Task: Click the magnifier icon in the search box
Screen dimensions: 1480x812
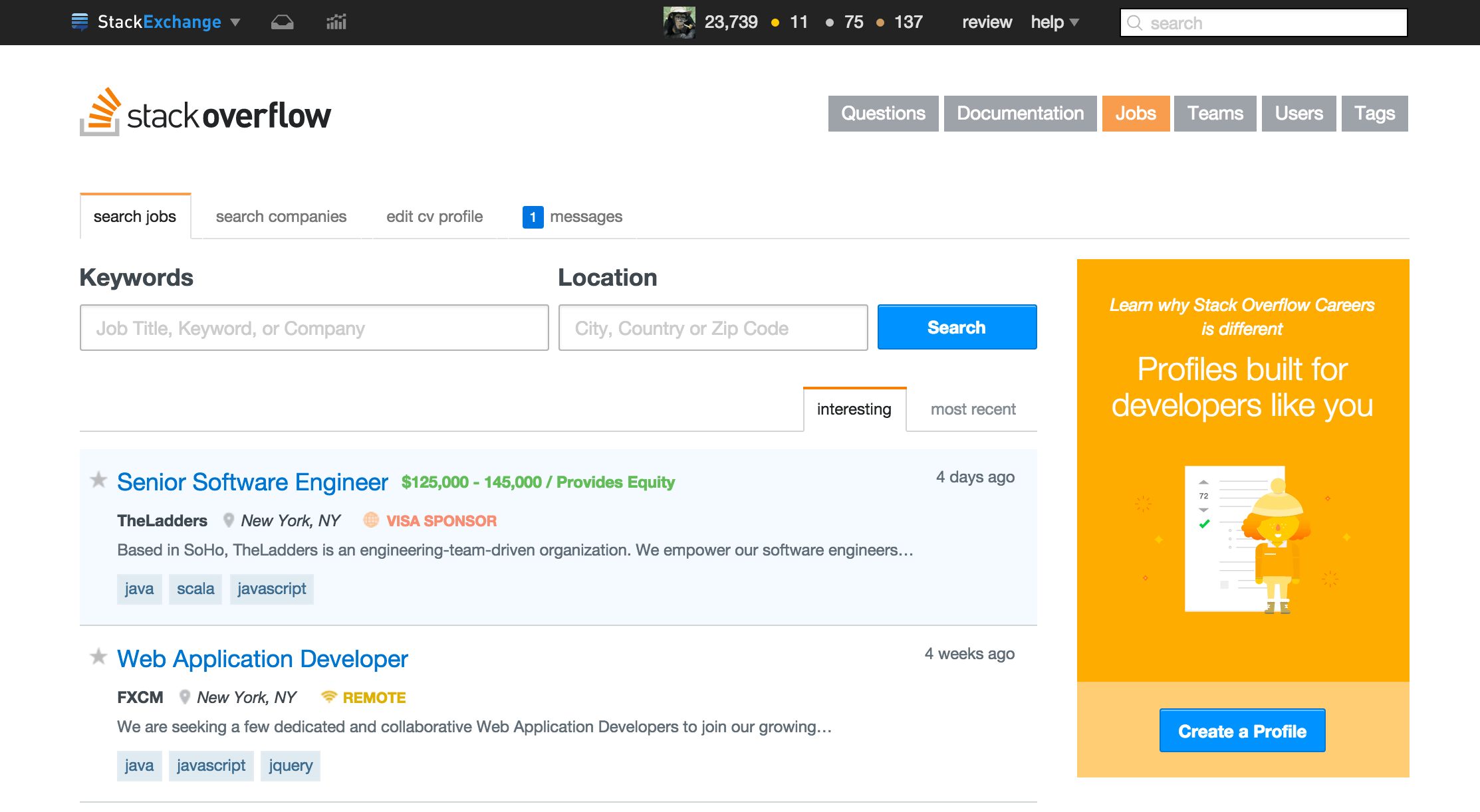Action: coord(1134,22)
